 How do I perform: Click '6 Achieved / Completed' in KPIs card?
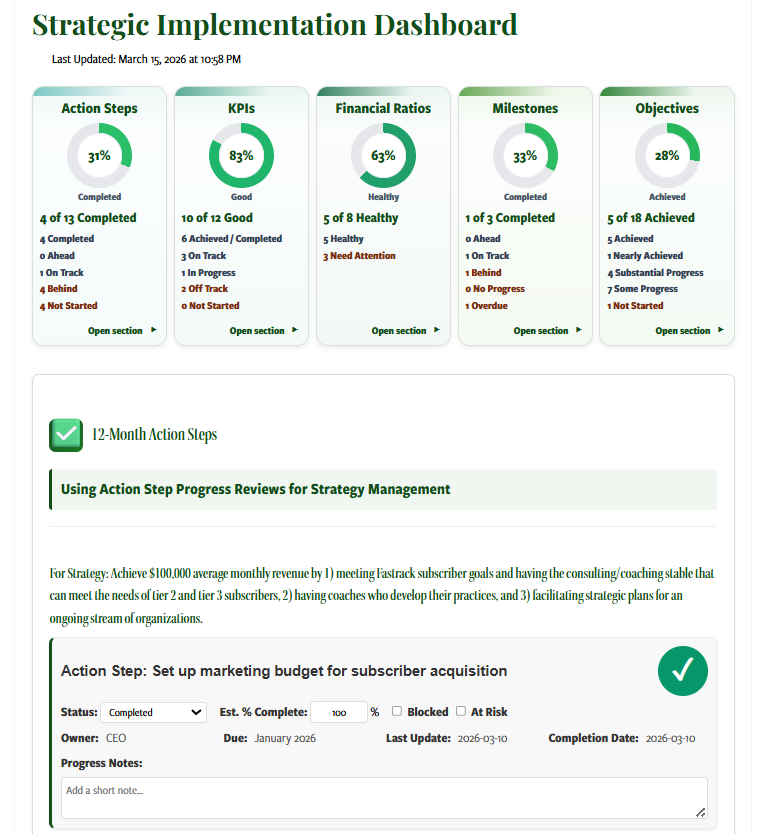[232, 239]
